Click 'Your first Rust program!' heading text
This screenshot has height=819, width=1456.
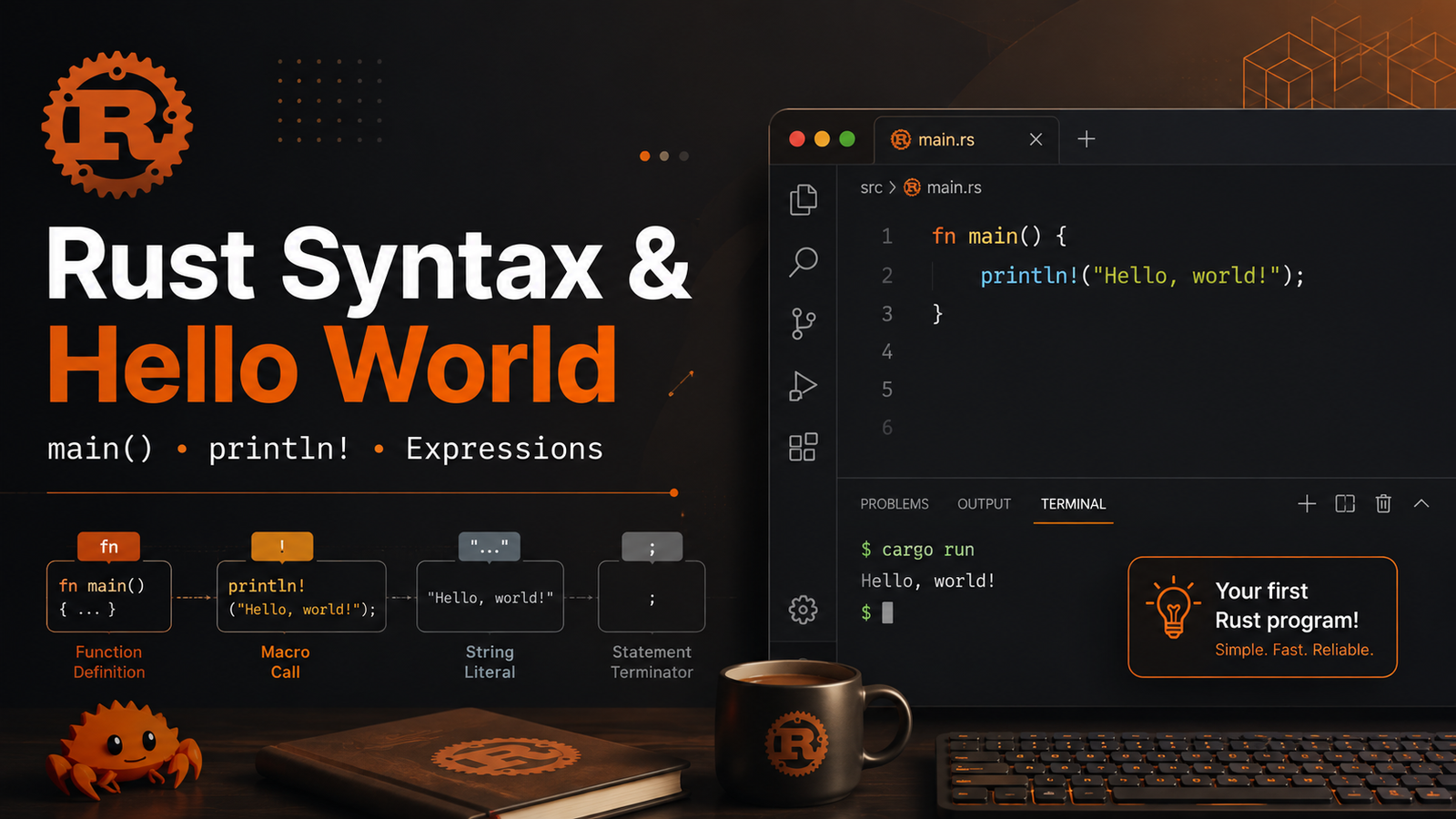click(x=1287, y=606)
